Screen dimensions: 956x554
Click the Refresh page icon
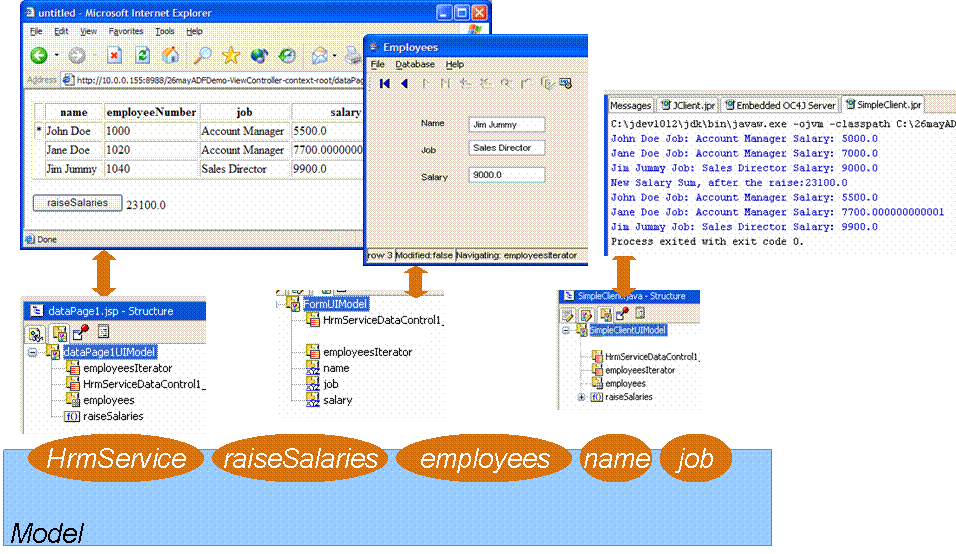click(x=143, y=55)
